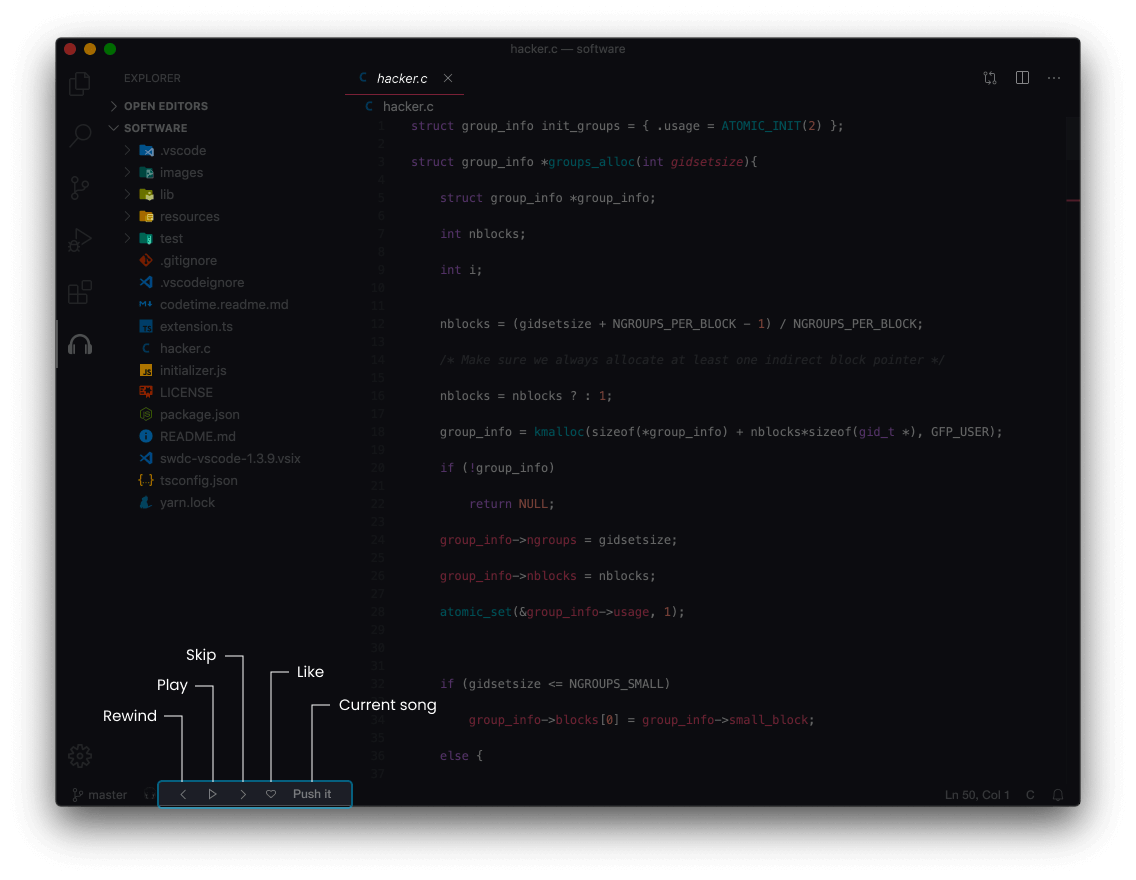Viewport: 1136px width, 880px height.
Task: Switch to the hacker.c editor tab
Action: 404,78
